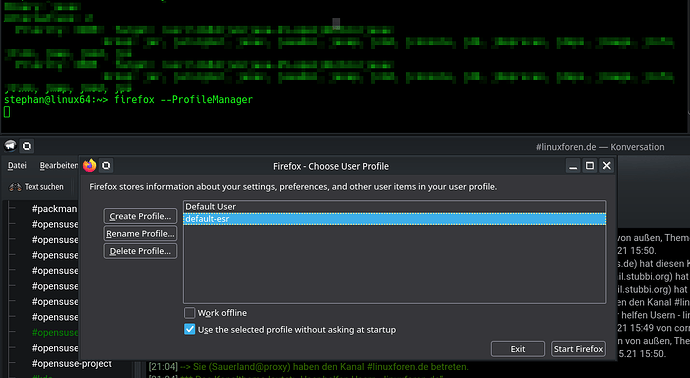
Task: Minimize the Firefox profile dialog
Action: click(x=573, y=166)
